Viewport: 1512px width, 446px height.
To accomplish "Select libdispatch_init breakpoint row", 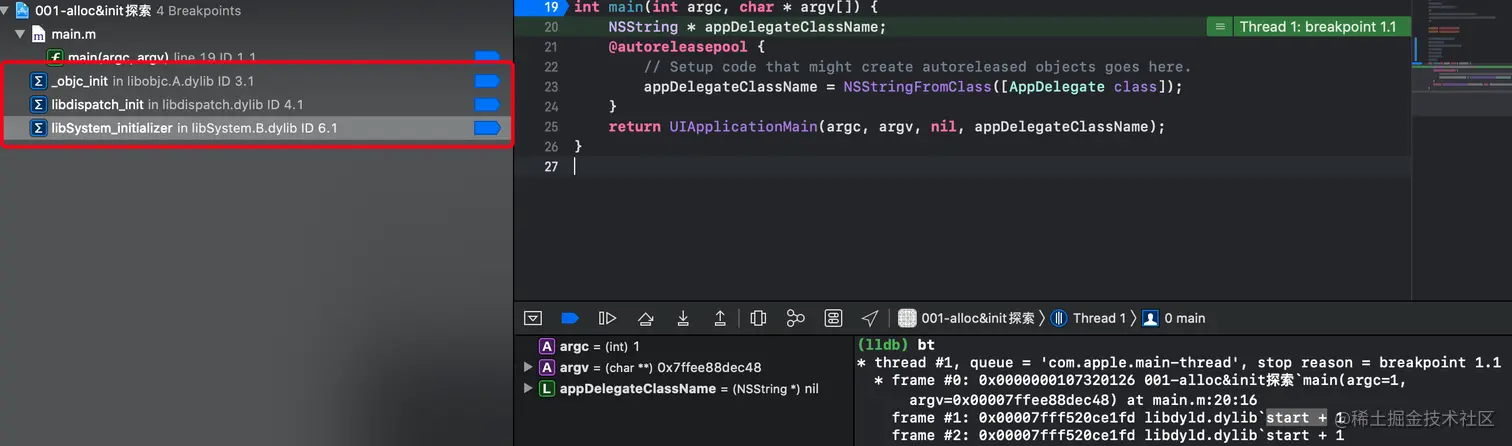I will (x=257, y=104).
